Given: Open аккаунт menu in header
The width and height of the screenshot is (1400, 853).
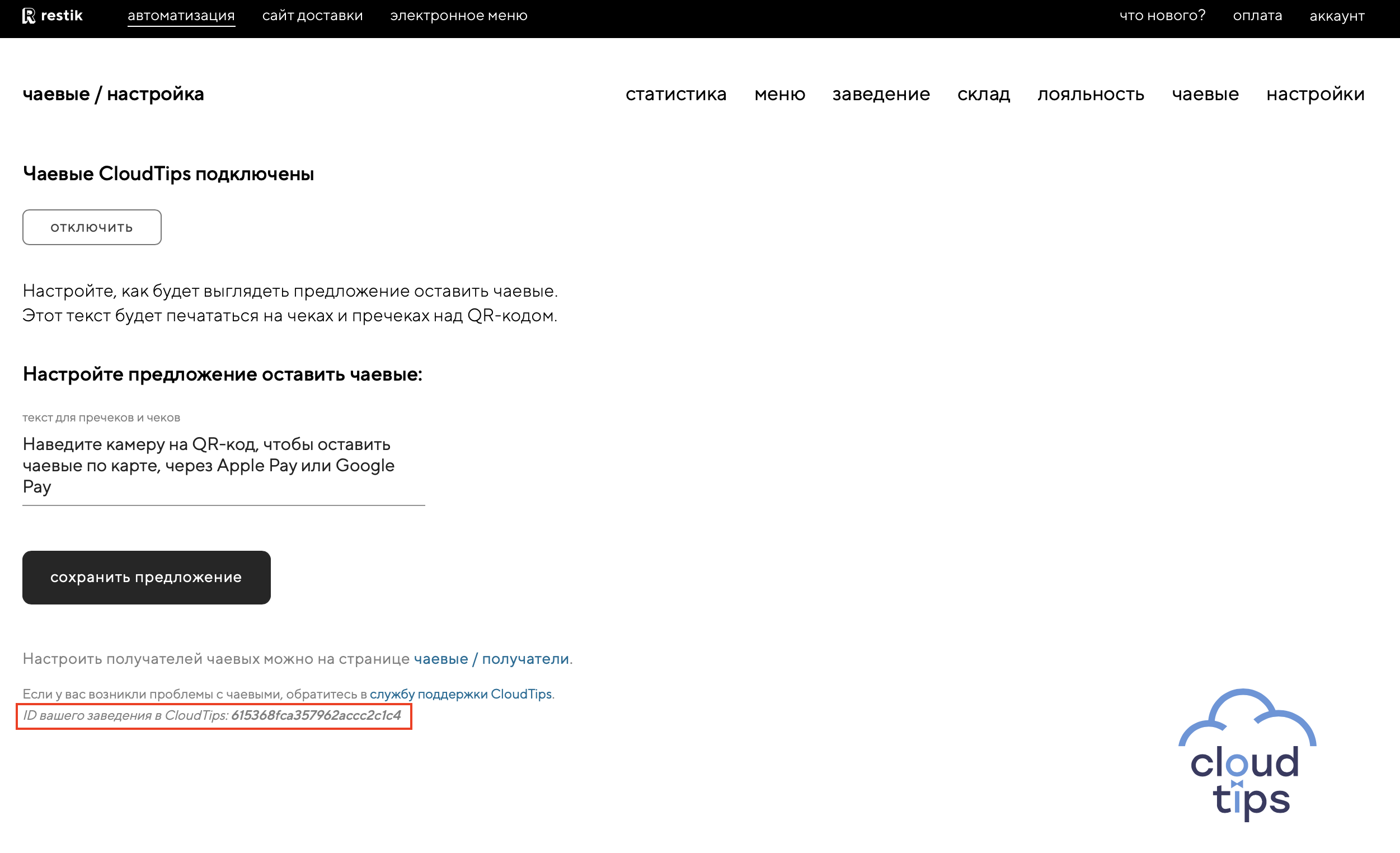Looking at the screenshot, I should click(1336, 16).
